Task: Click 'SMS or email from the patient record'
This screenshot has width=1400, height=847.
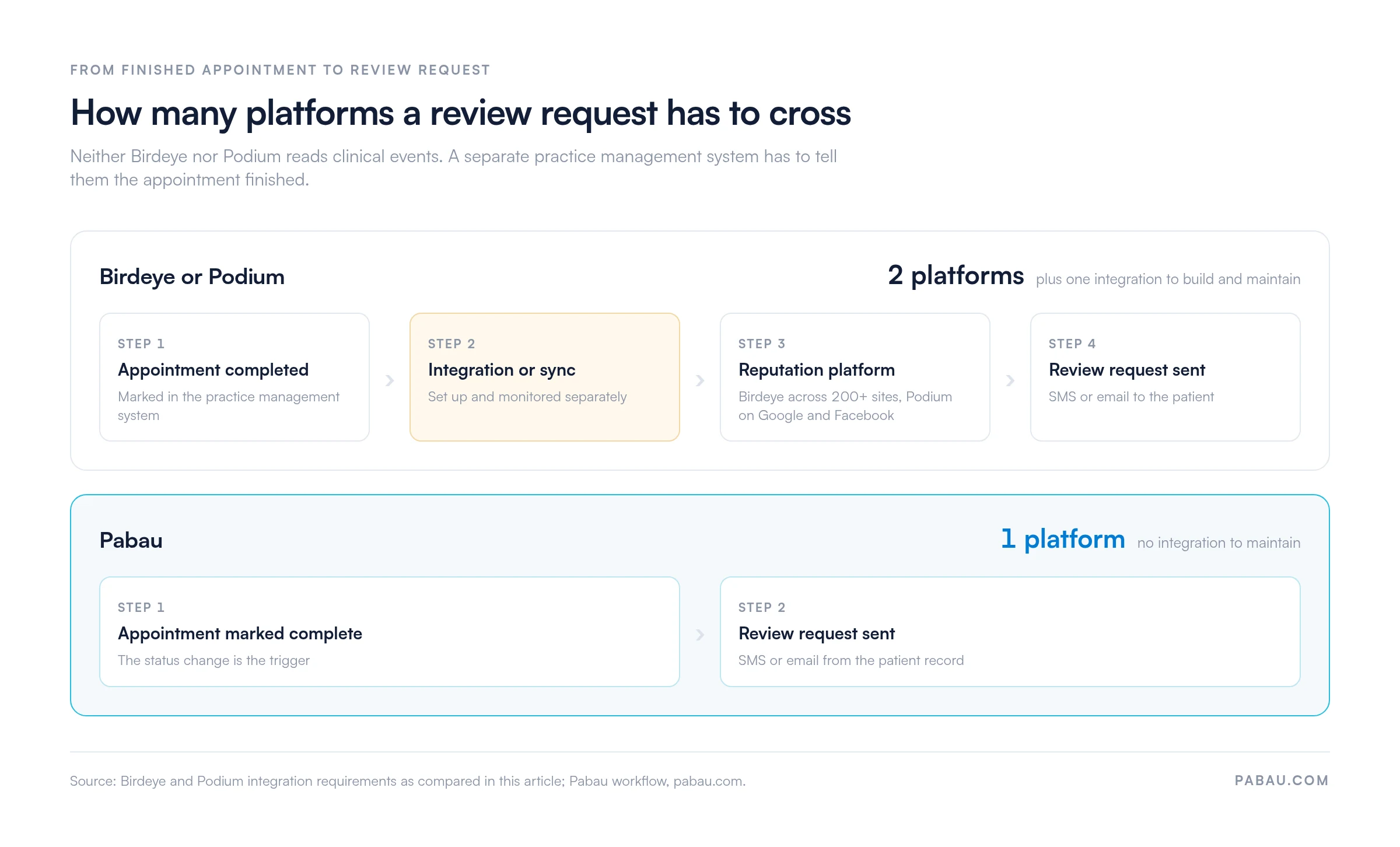Action: [850, 660]
